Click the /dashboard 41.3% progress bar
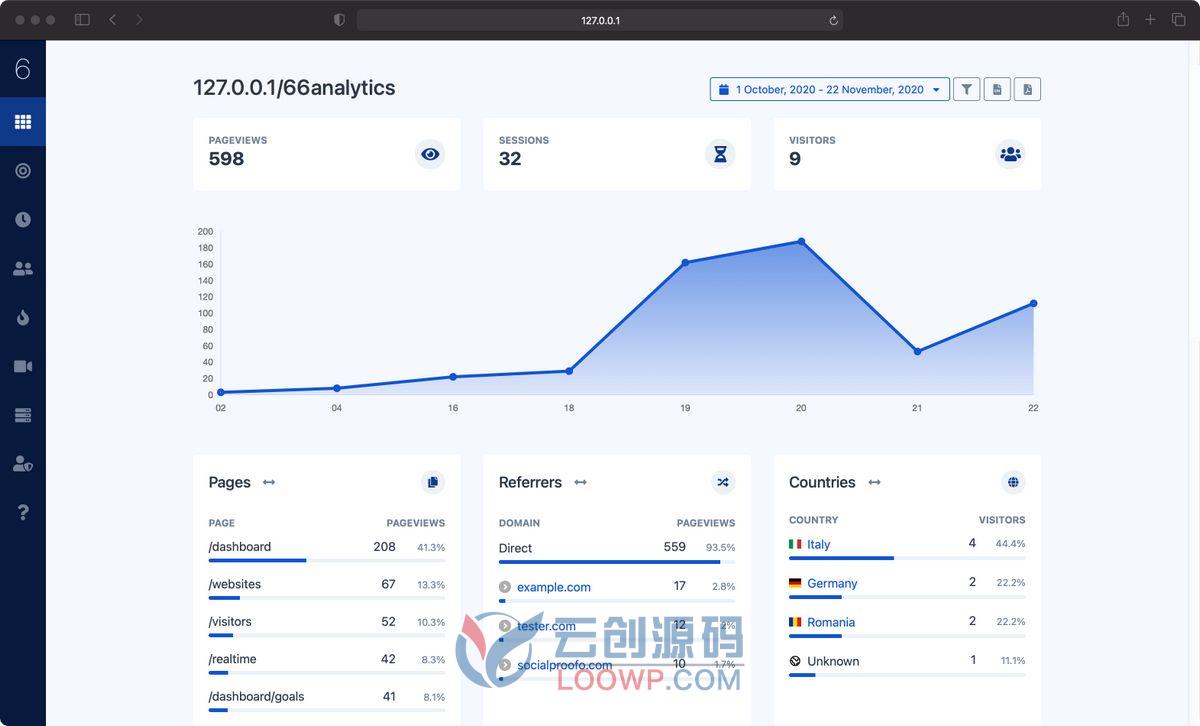1200x726 pixels. pos(327,561)
